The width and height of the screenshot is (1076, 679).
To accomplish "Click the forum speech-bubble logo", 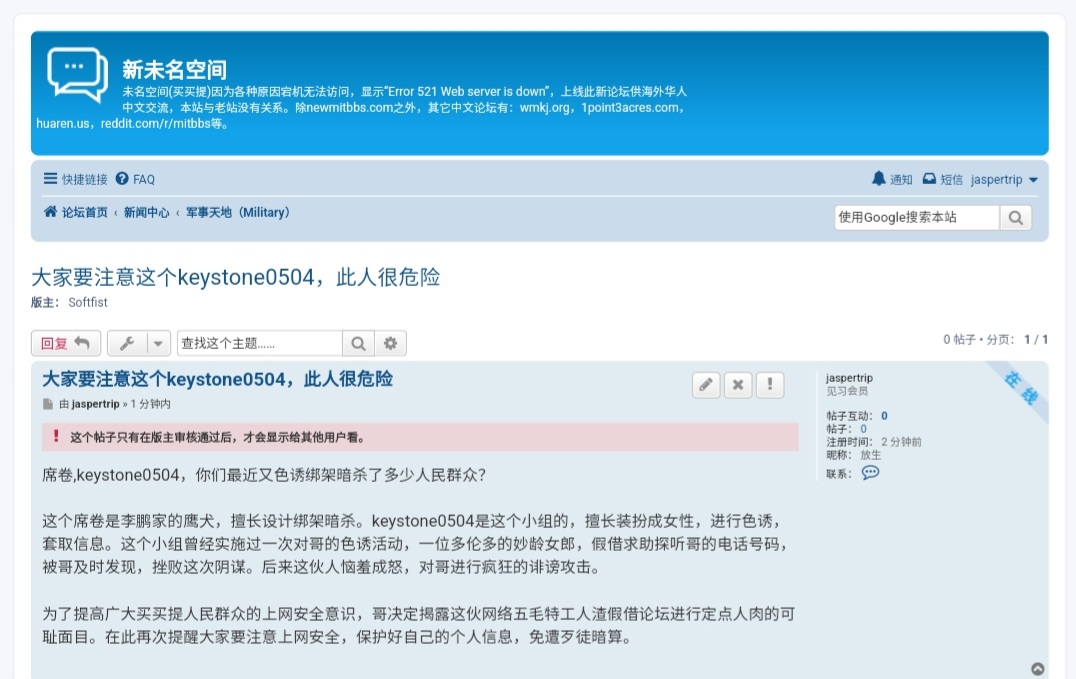I will [x=77, y=74].
